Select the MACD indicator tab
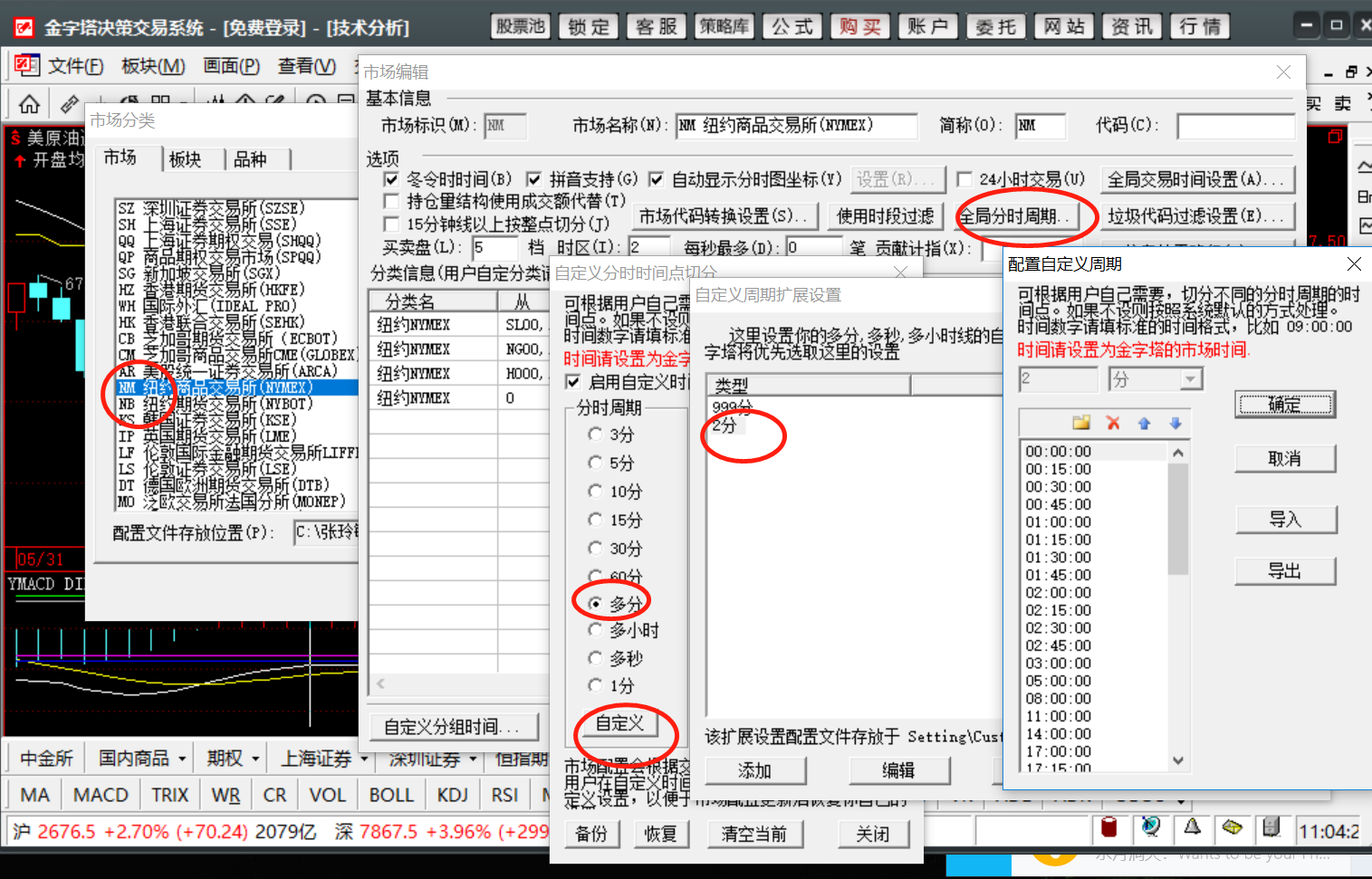The image size is (1372, 879). (101, 795)
